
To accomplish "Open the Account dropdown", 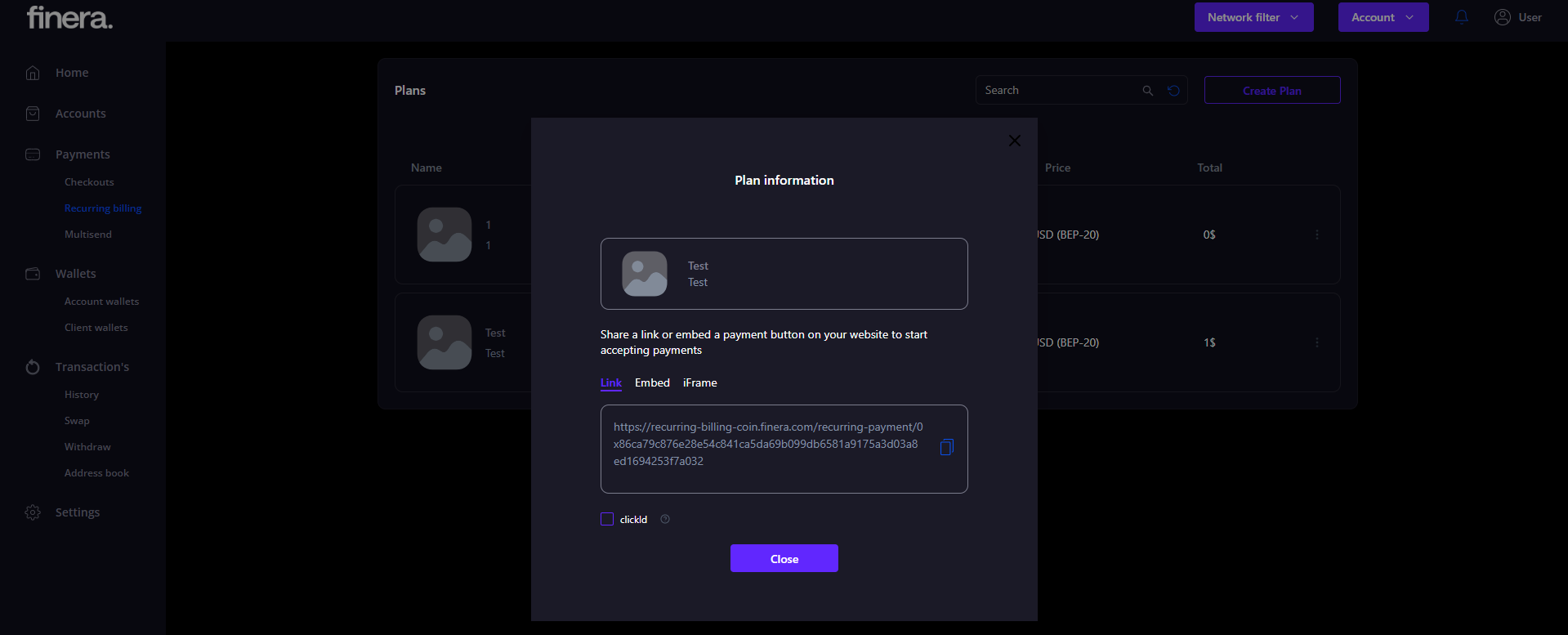I will [x=1383, y=17].
